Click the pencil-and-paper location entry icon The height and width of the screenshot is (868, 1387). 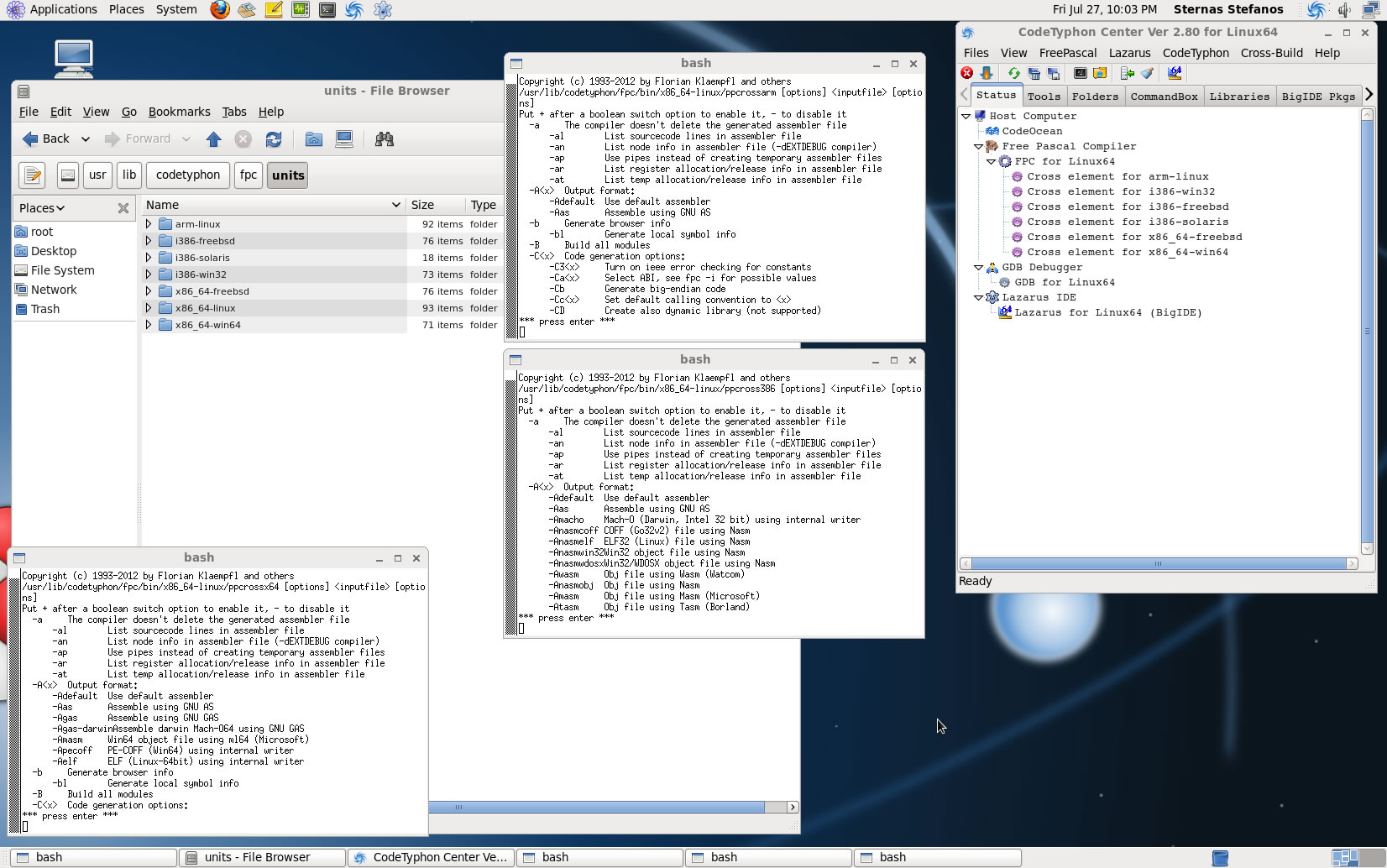33,175
